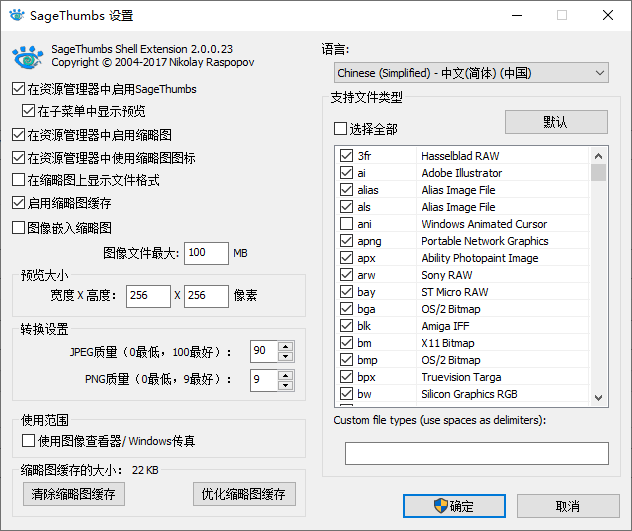The width and height of the screenshot is (632, 531).
Task: Toggle 在资源管理器中启用SageThumbs checkbox
Action: pos(19,89)
